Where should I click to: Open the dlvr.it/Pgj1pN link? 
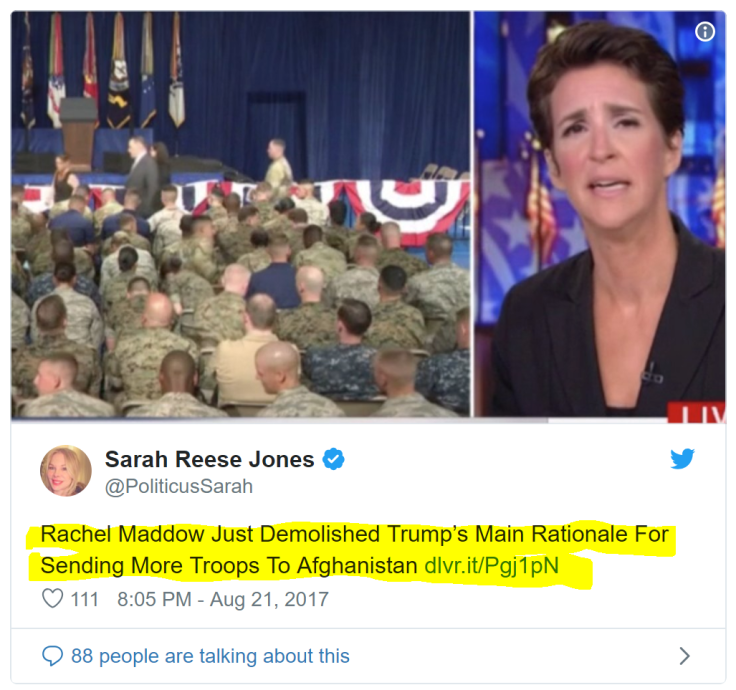pos(491,566)
